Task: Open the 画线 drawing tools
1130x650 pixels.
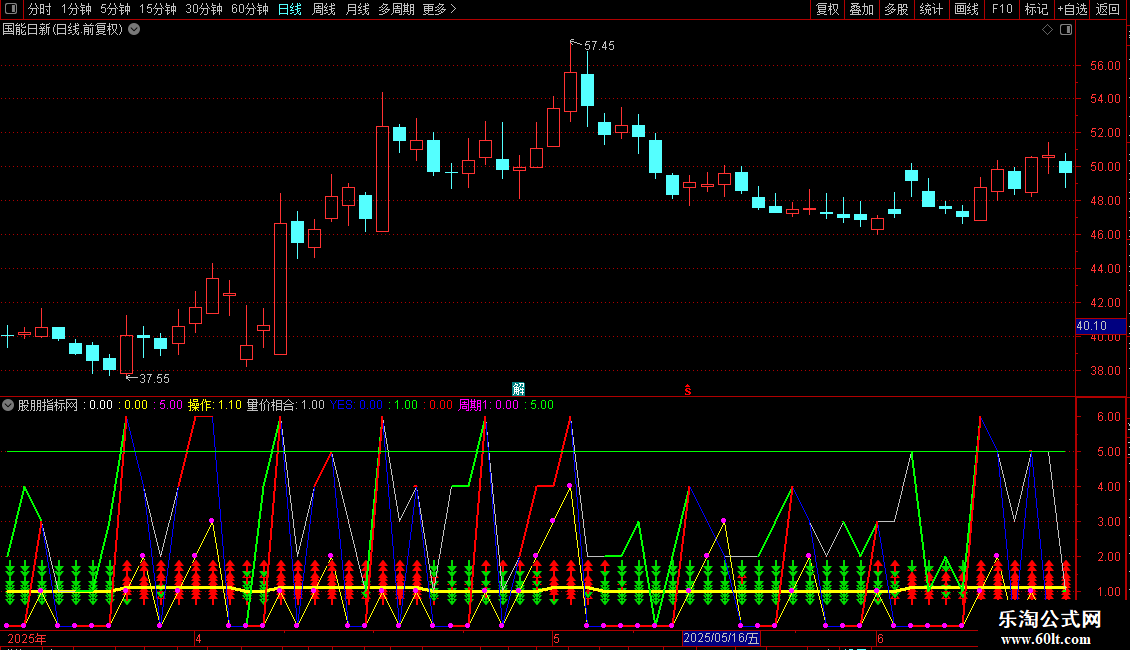Action: [967, 9]
